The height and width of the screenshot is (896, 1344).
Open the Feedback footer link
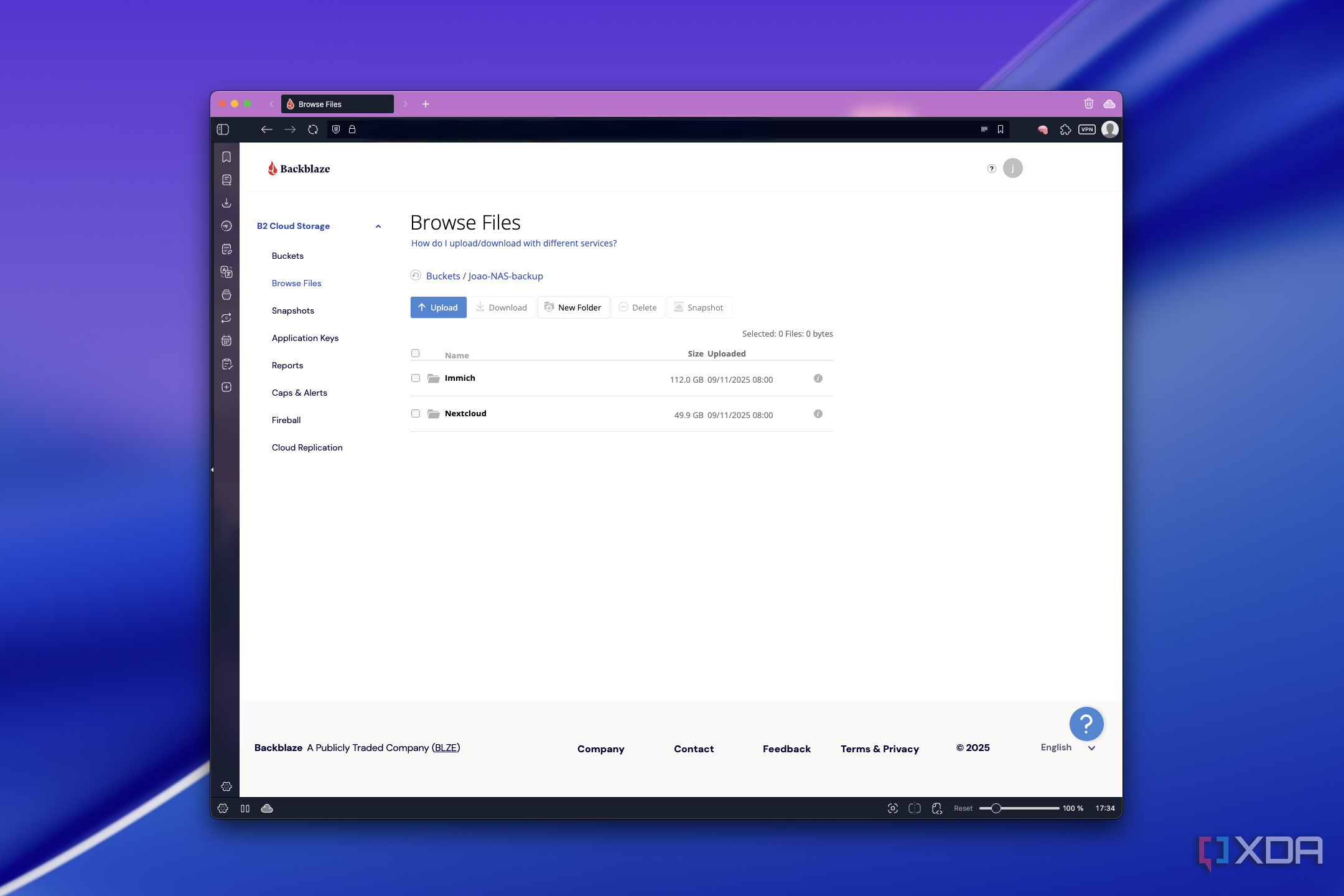[786, 749]
